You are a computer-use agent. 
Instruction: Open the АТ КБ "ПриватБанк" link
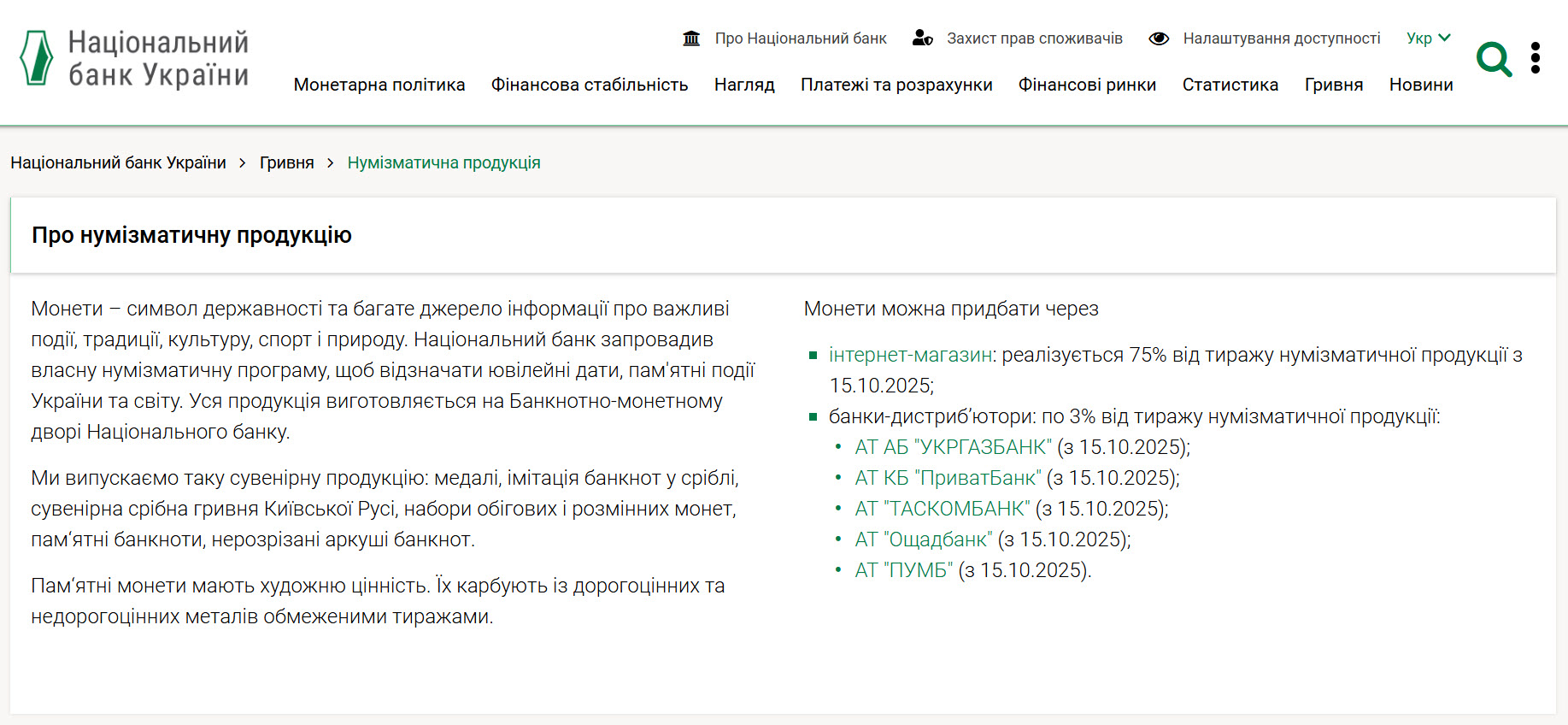[x=948, y=478]
